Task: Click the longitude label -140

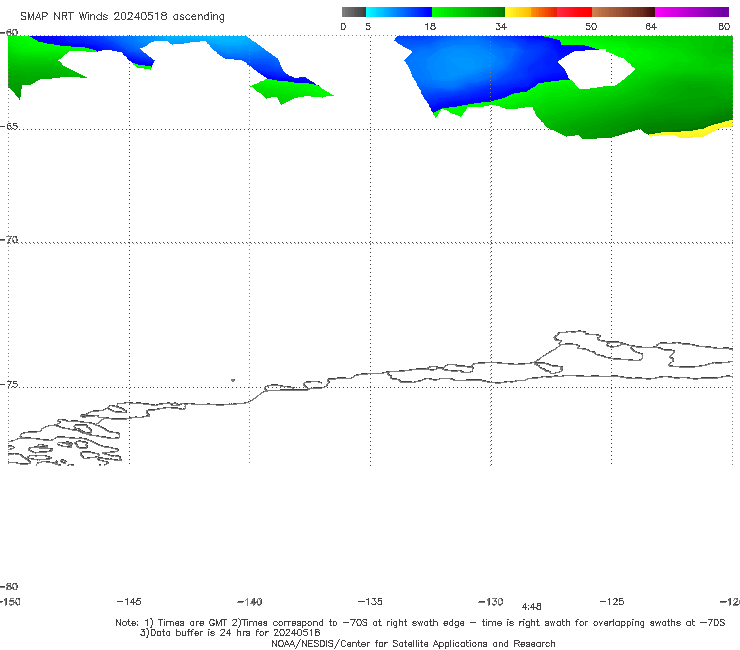Action: pyautogui.click(x=250, y=601)
